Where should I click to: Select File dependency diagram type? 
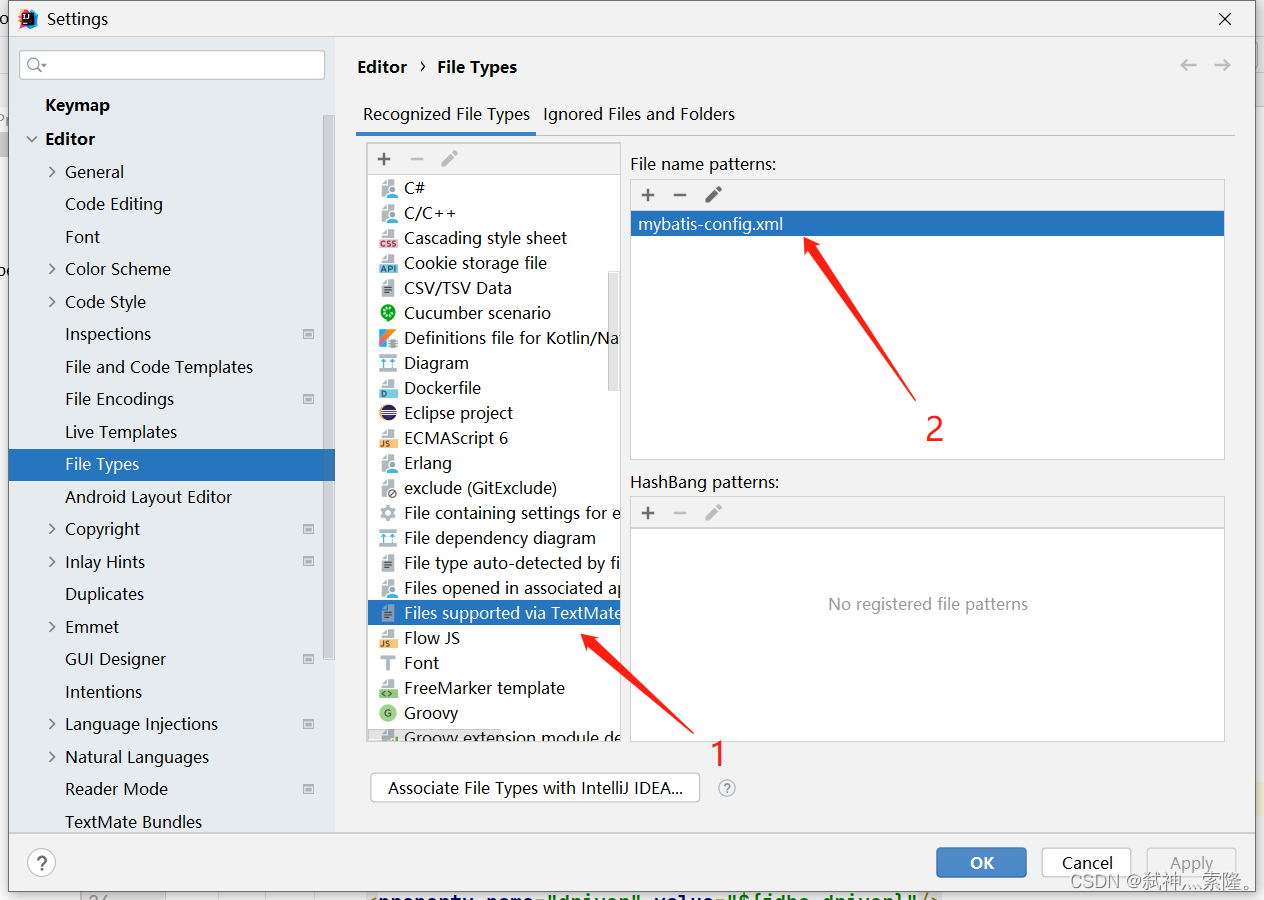coord(494,538)
